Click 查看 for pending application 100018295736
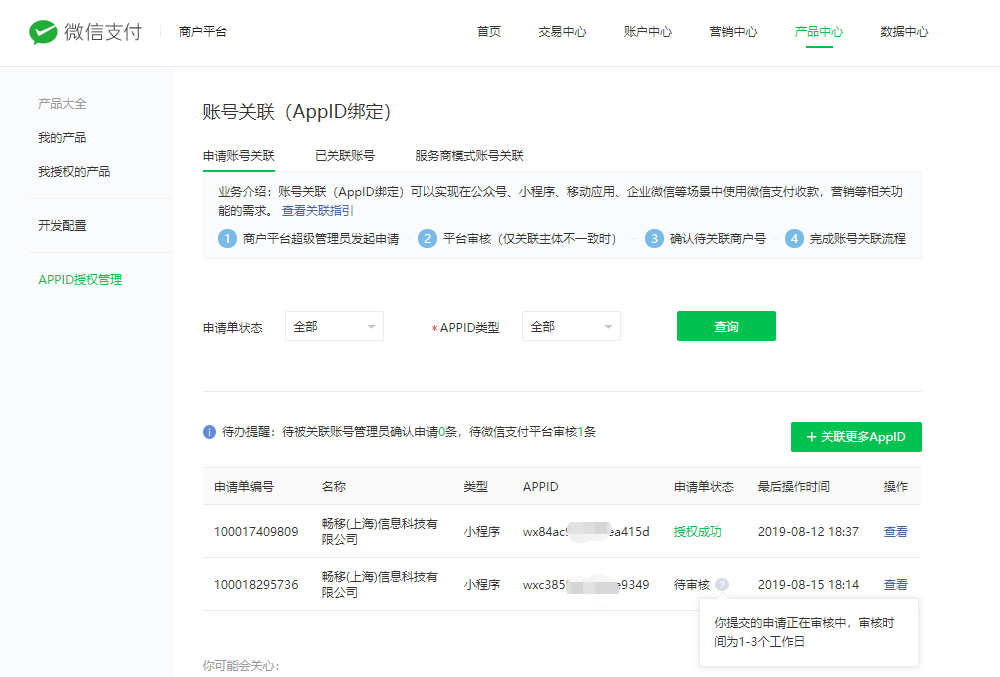Screen dimensions: 1000x677 coord(895,585)
